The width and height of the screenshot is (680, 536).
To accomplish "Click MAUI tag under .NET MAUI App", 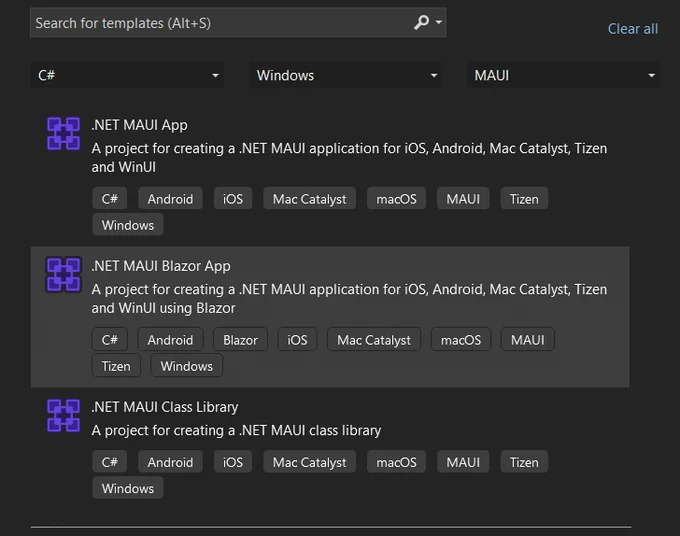I will click(x=463, y=199).
